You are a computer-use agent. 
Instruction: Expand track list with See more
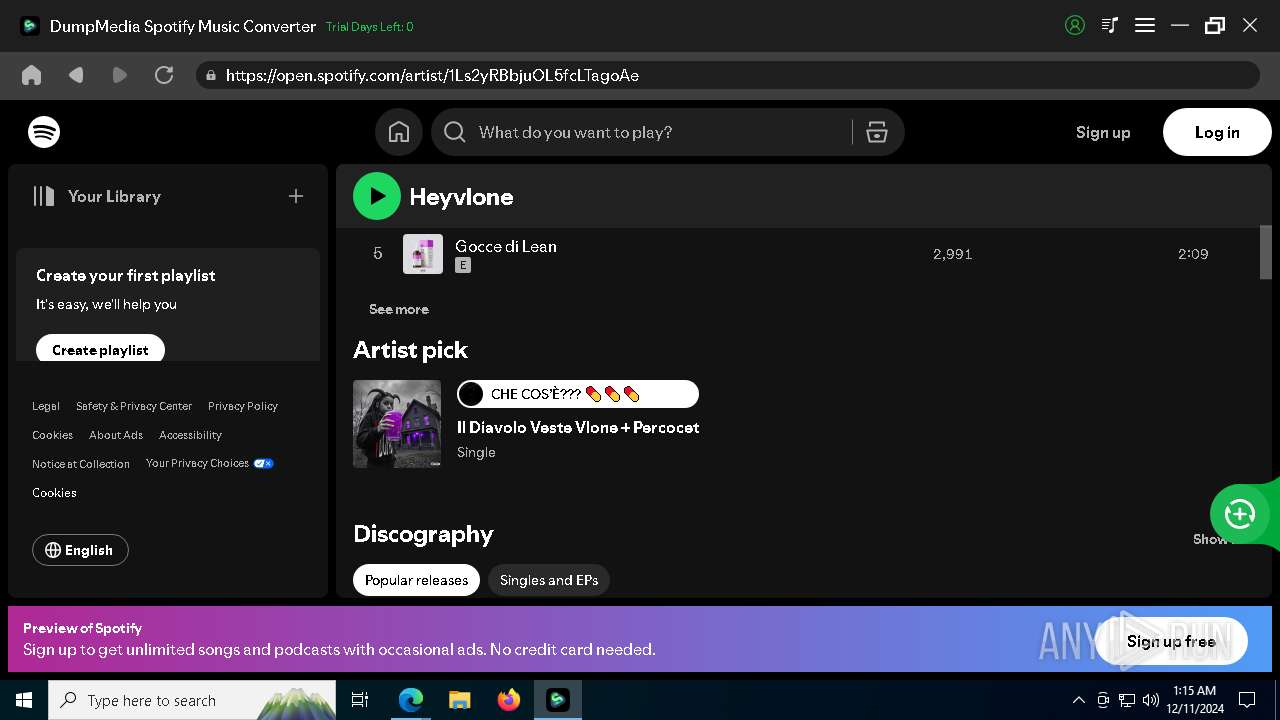[399, 309]
